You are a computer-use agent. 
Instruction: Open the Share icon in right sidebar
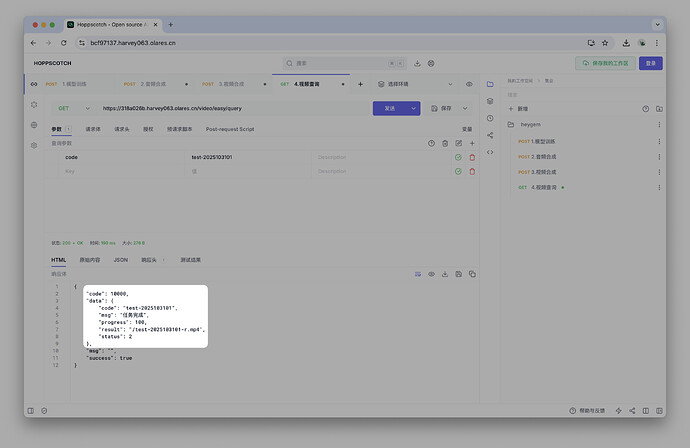490,135
